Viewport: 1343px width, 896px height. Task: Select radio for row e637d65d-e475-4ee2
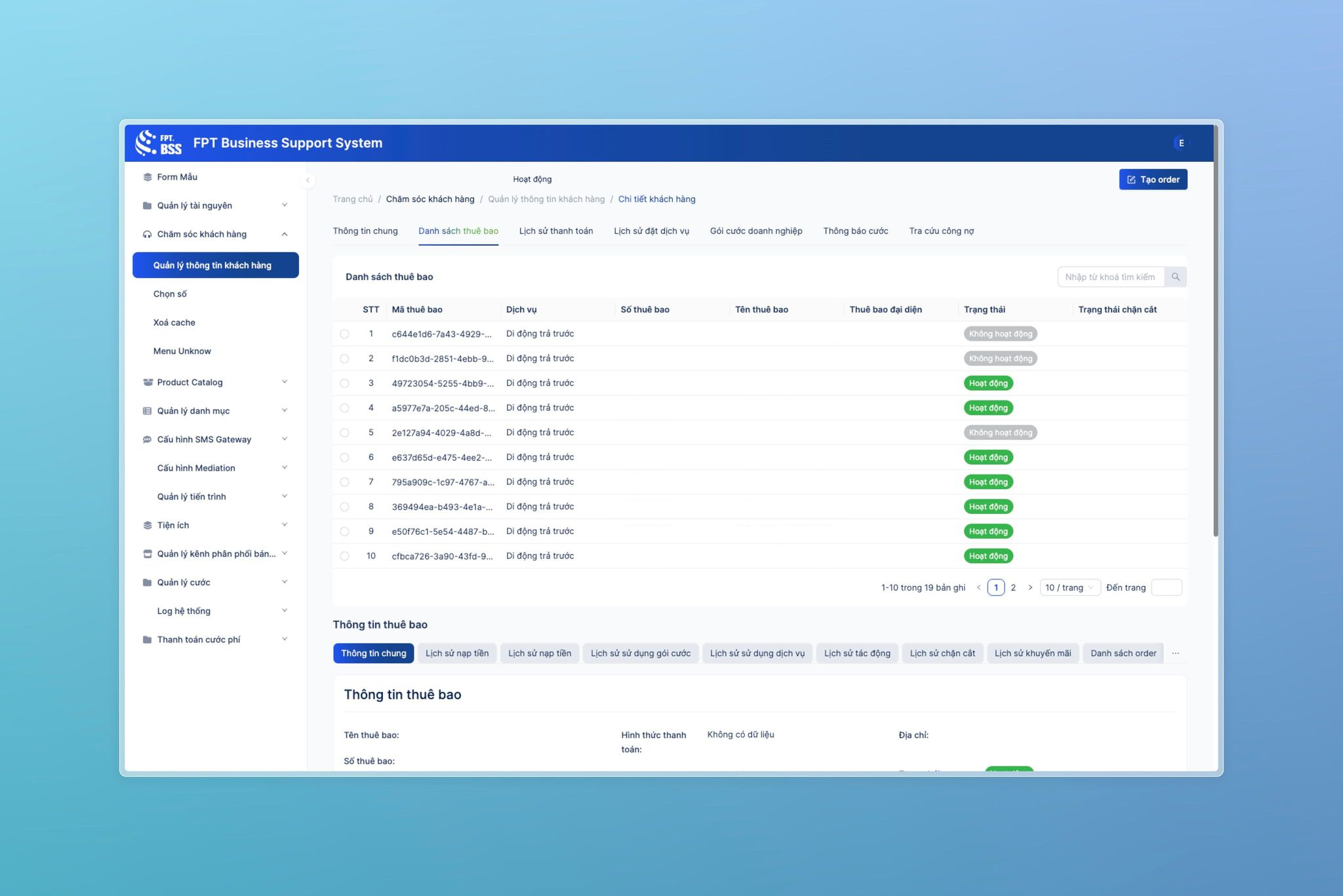pyautogui.click(x=344, y=458)
